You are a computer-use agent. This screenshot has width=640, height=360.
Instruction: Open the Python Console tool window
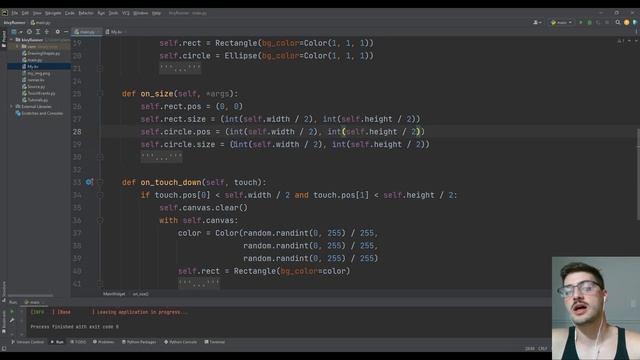[180, 342]
